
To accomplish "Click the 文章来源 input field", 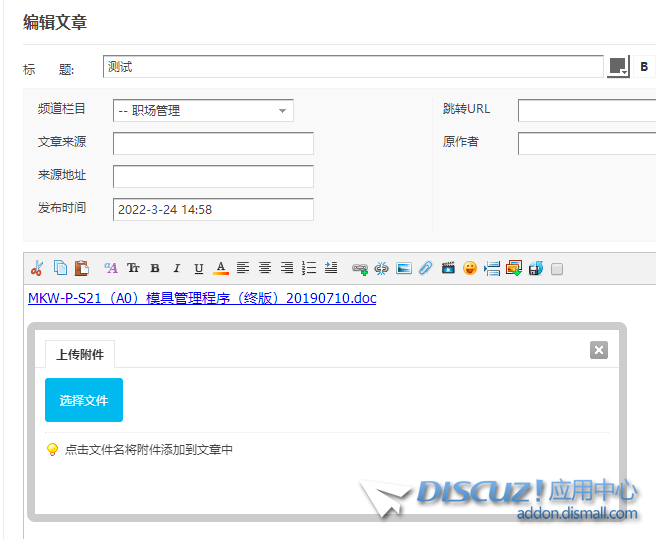I will click(213, 143).
